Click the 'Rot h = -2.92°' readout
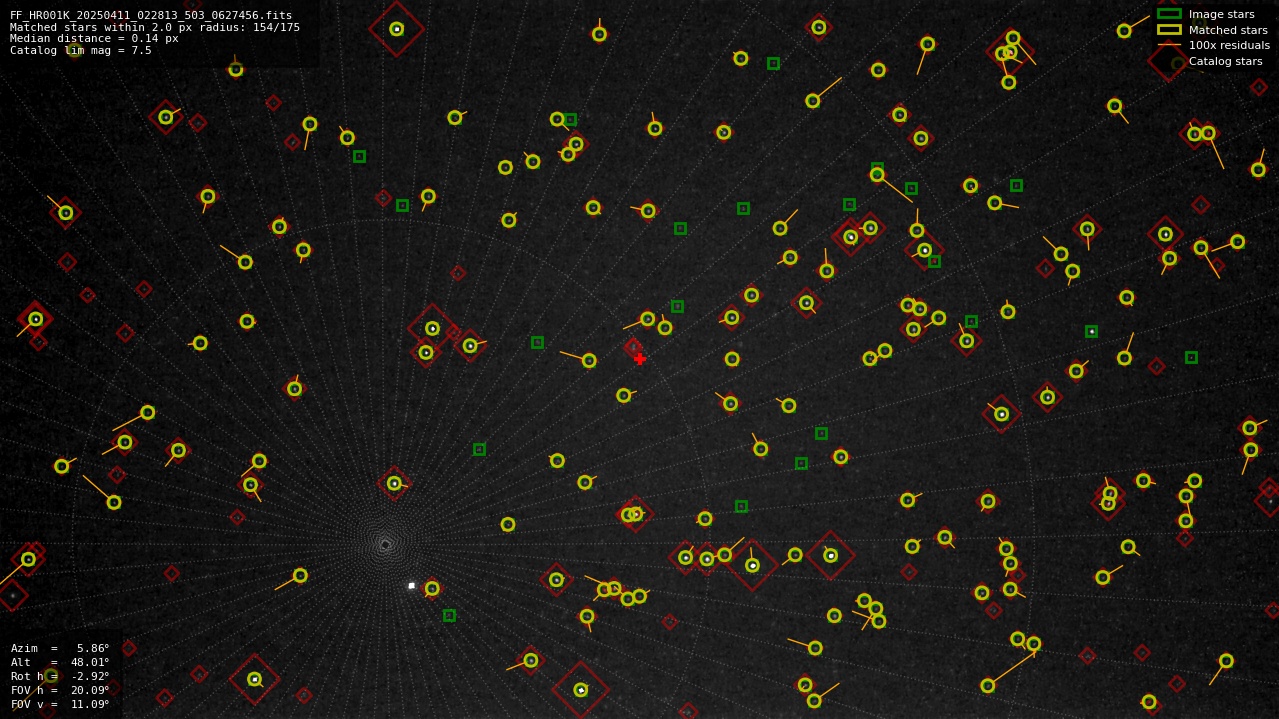1279x719 pixels. 60,676
